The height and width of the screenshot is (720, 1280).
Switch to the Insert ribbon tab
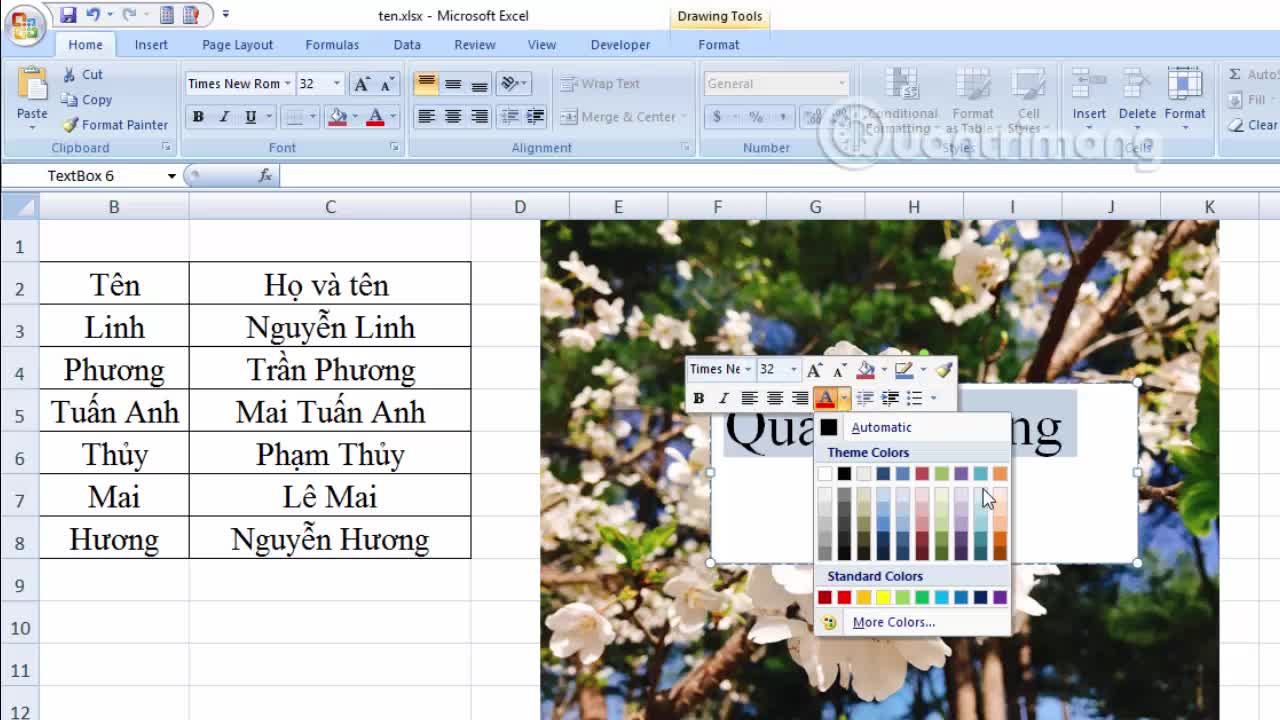151,45
